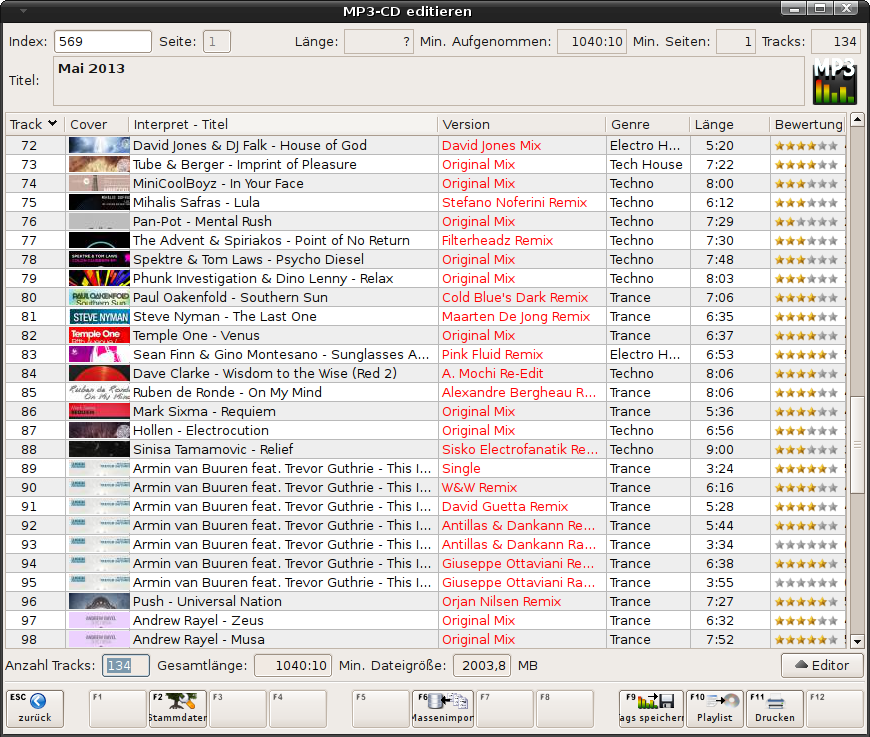This screenshot has height=737, width=870.
Task: Click track number 93
Action: [x=29, y=545]
